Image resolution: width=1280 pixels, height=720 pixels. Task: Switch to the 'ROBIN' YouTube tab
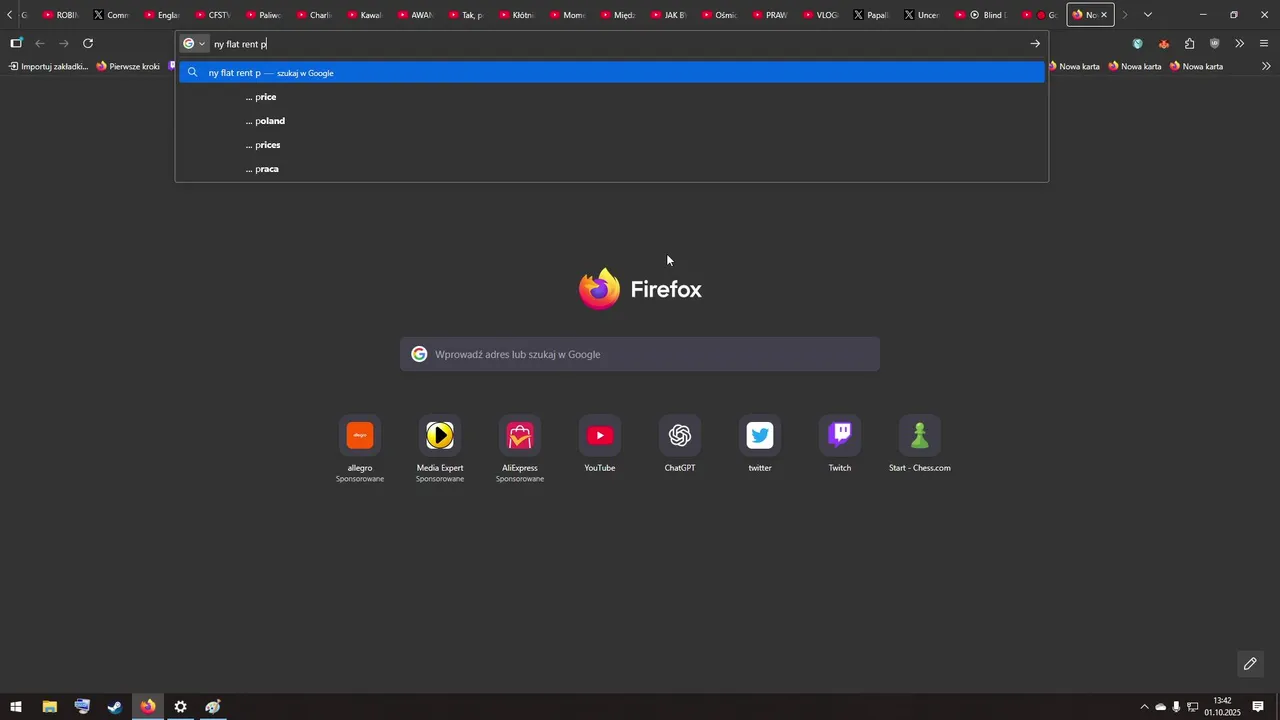point(60,15)
